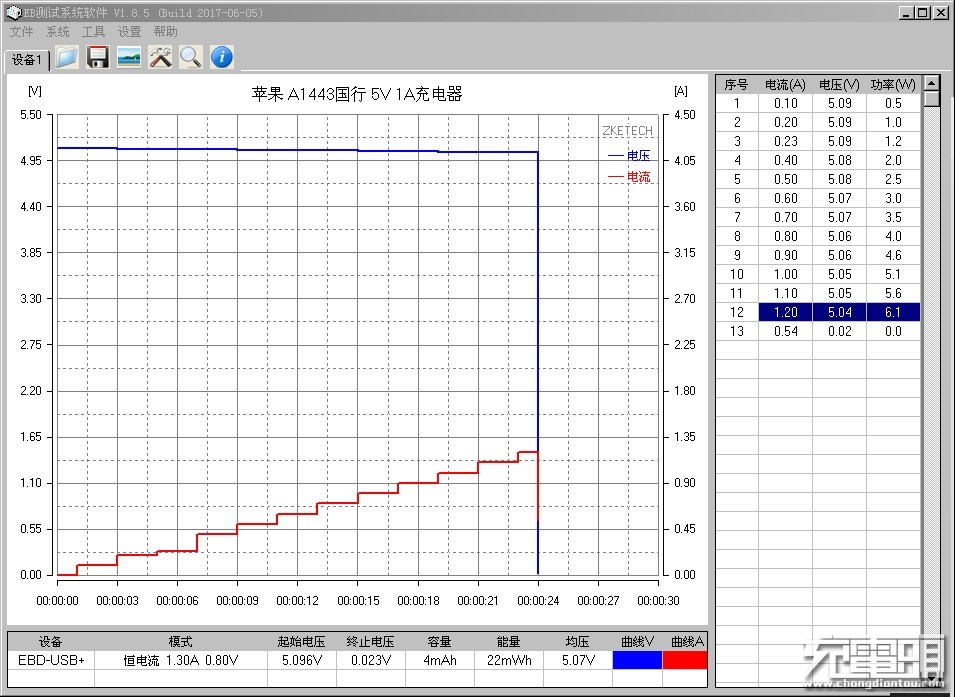Switch to the 设备1 tab
This screenshot has height=697, width=955.
pyautogui.click(x=27, y=60)
